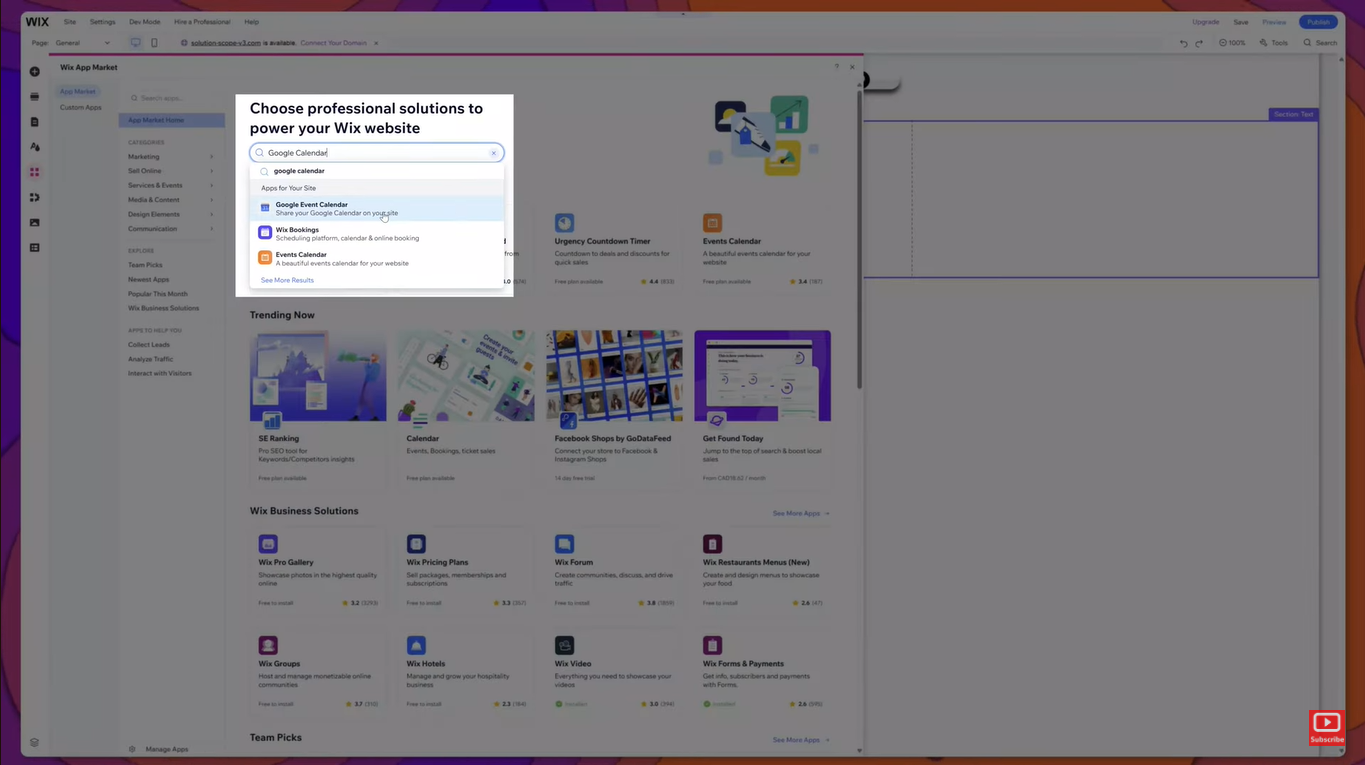Open the Help menu
This screenshot has width=1365, height=765.
click(252, 22)
